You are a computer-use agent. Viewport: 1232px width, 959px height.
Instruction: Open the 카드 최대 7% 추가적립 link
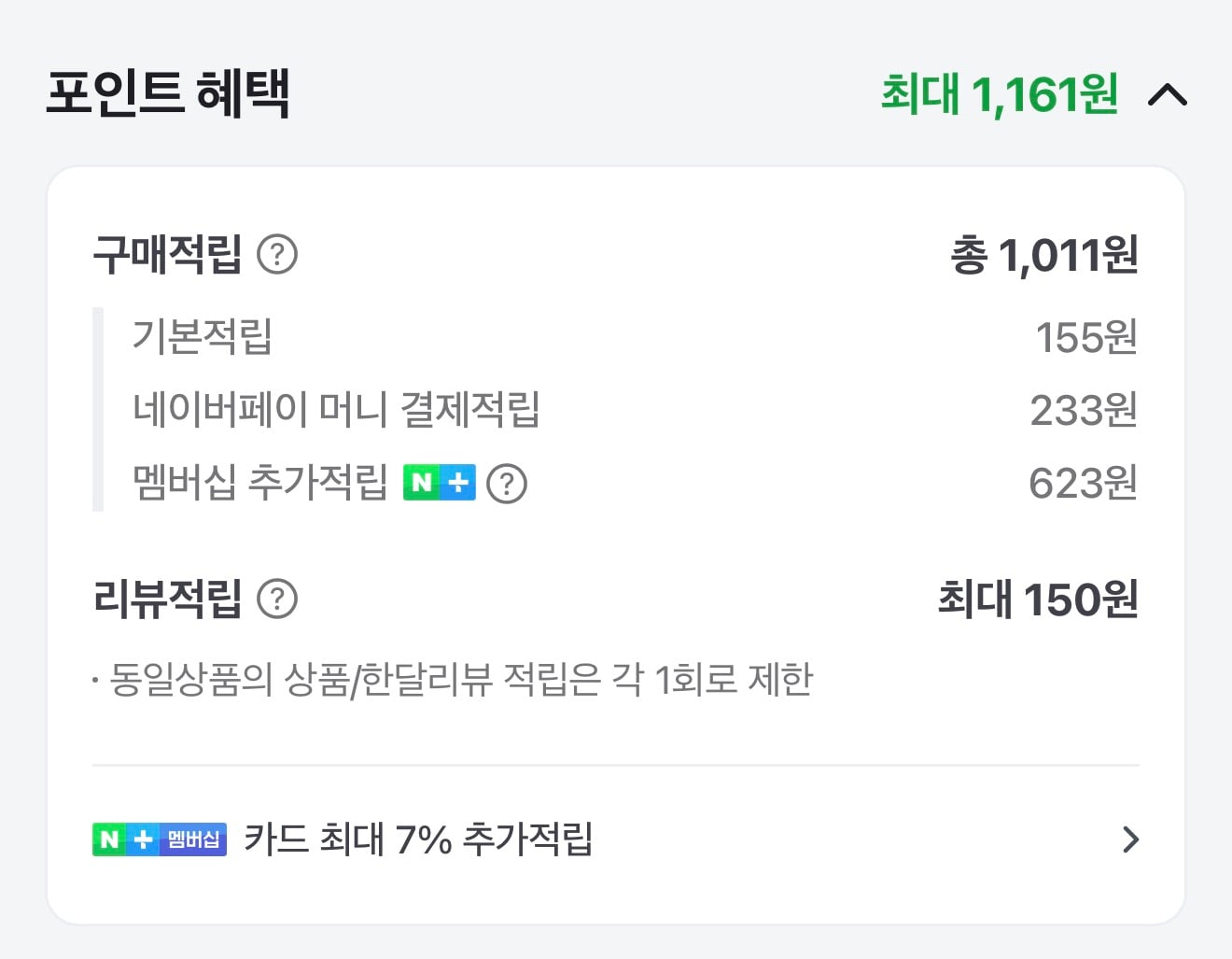(420, 839)
